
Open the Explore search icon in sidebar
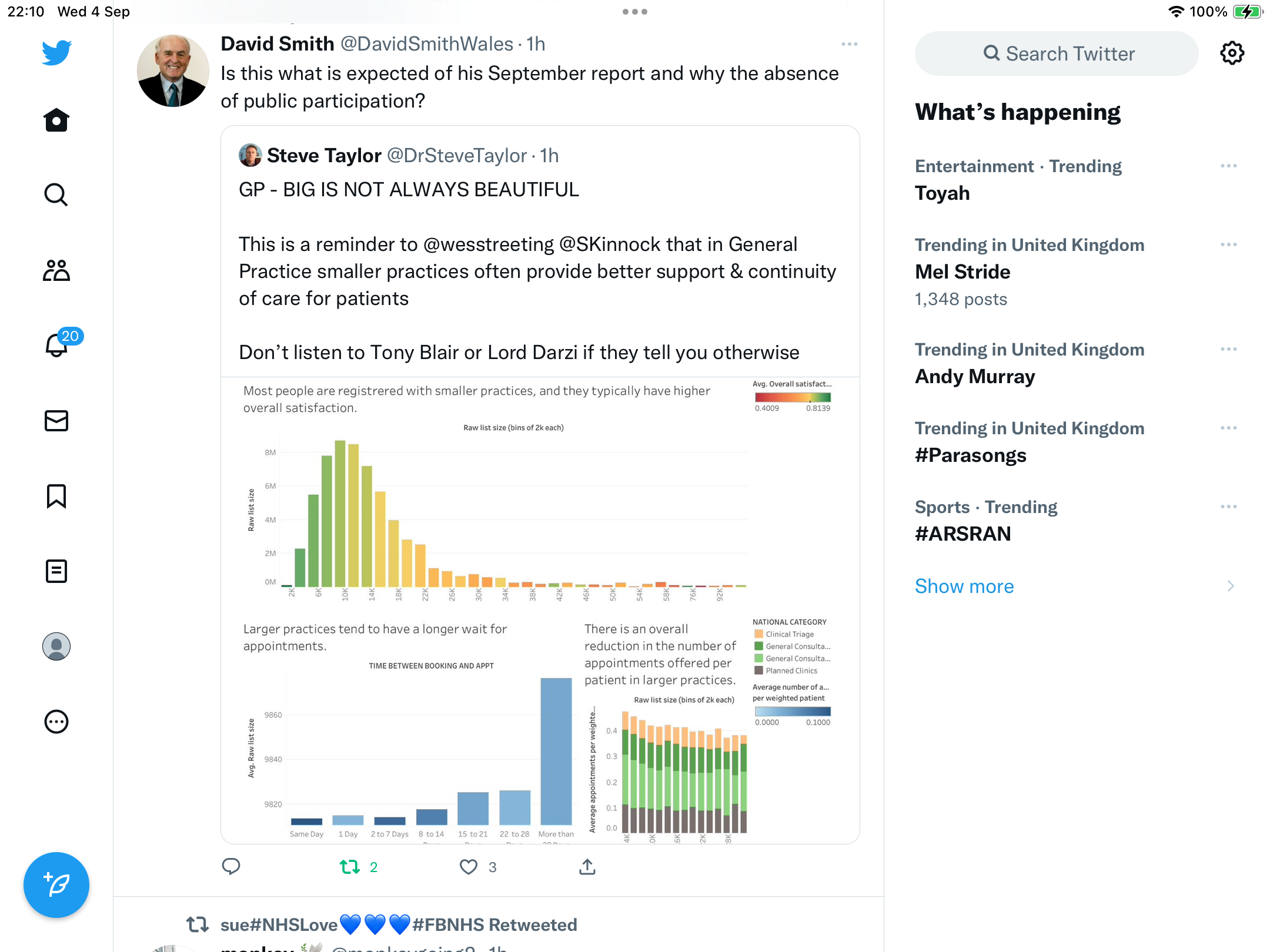(x=56, y=195)
